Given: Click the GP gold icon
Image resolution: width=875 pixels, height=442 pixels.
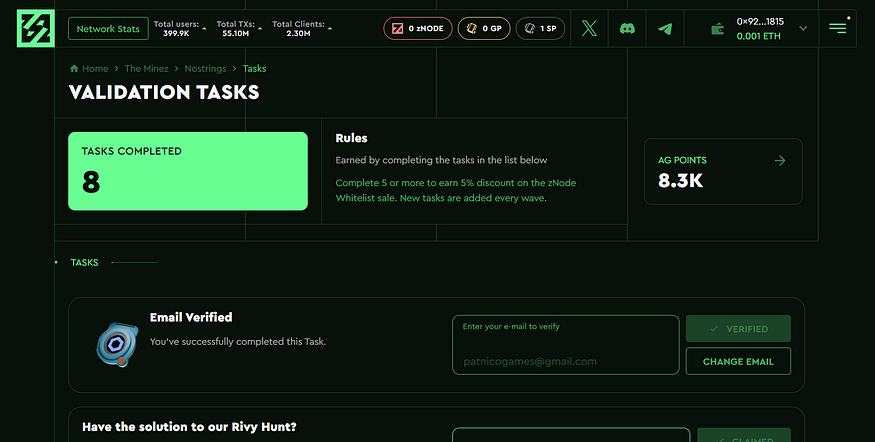Looking at the screenshot, I should tap(472, 28).
